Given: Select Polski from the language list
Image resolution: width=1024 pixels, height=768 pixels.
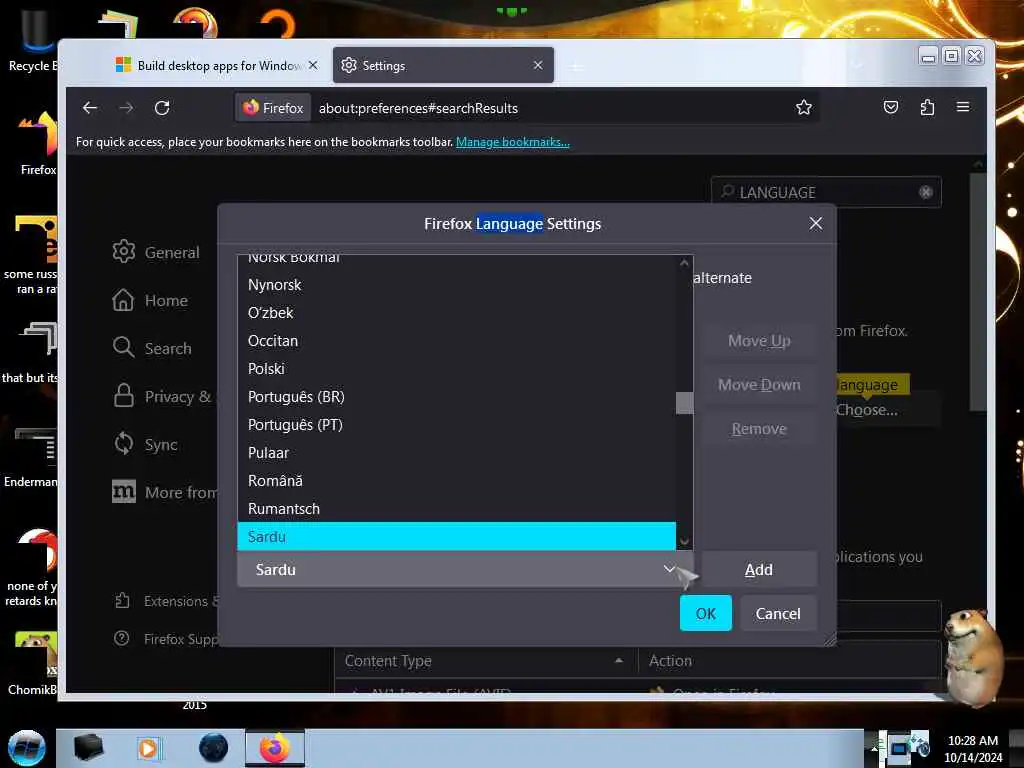Looking at the screenshot, I should click(x=456, y=369).
